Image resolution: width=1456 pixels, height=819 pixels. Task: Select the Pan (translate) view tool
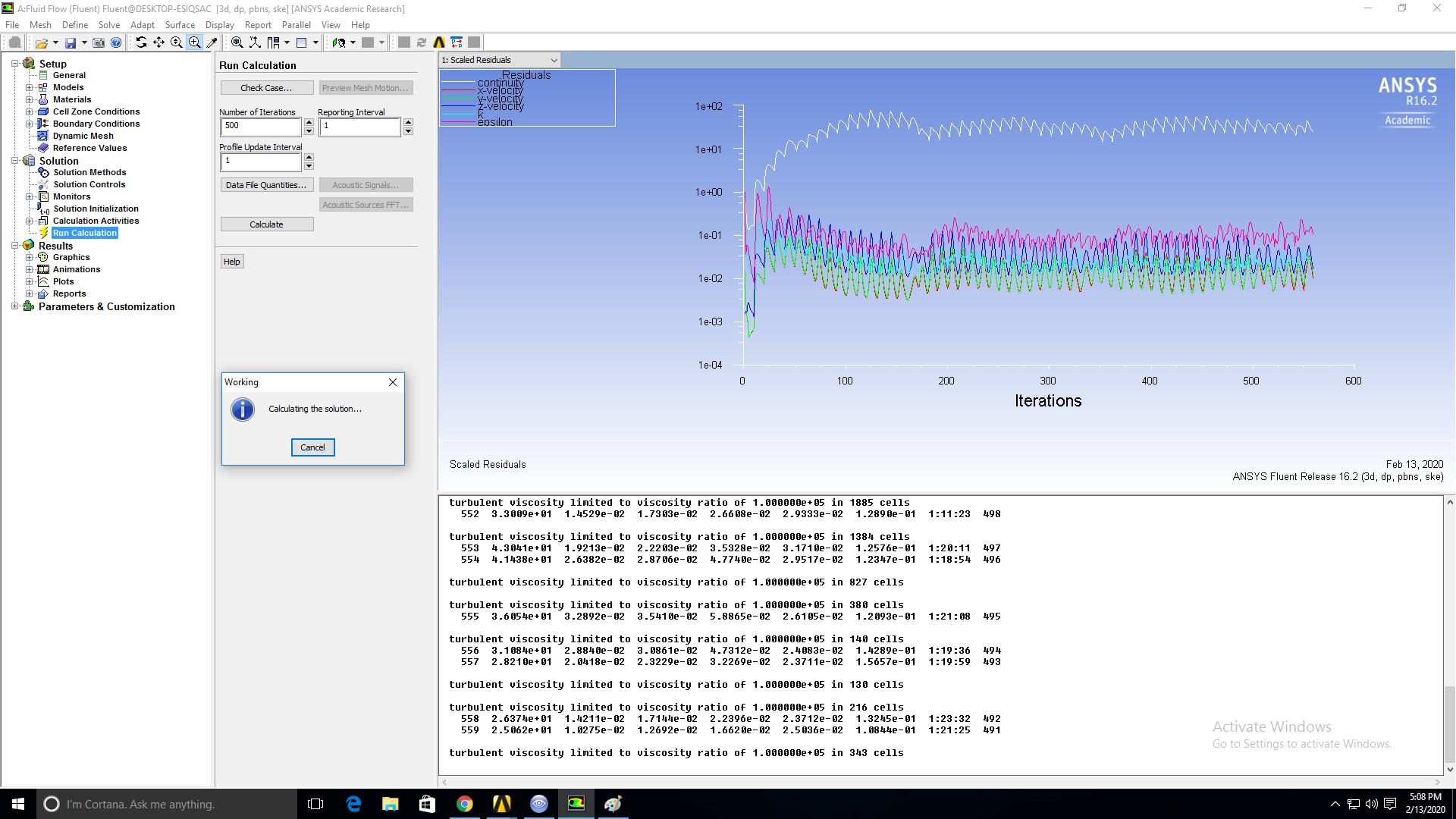tap(158, 42)
